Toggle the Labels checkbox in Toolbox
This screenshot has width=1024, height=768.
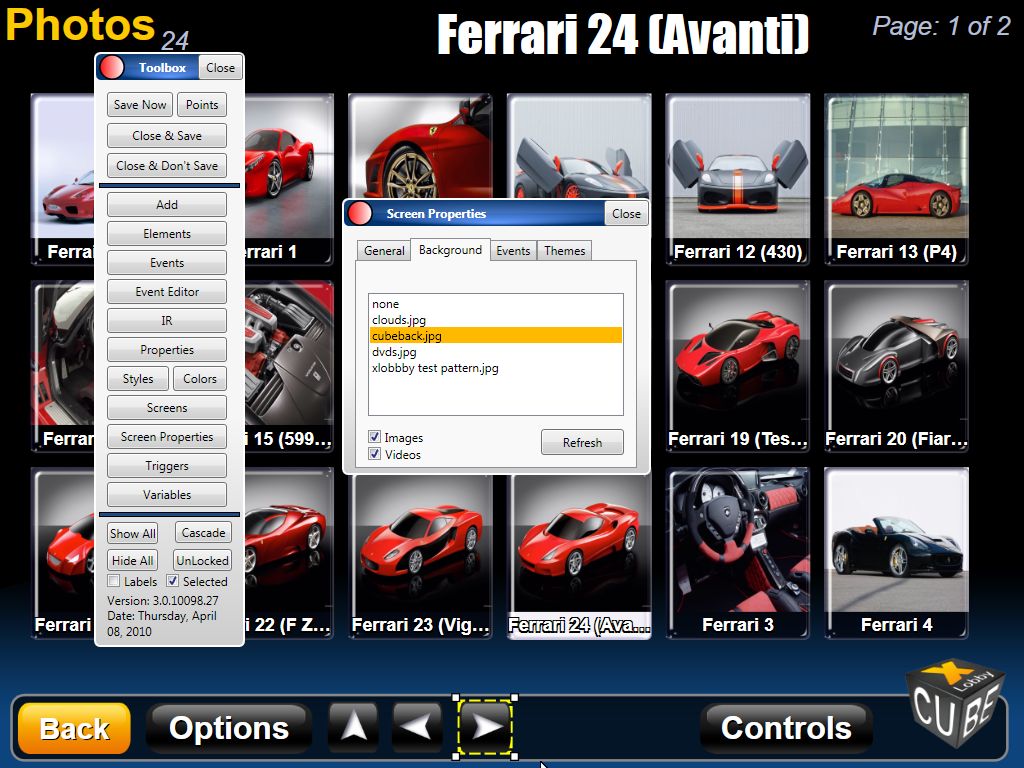click(114, 581)
